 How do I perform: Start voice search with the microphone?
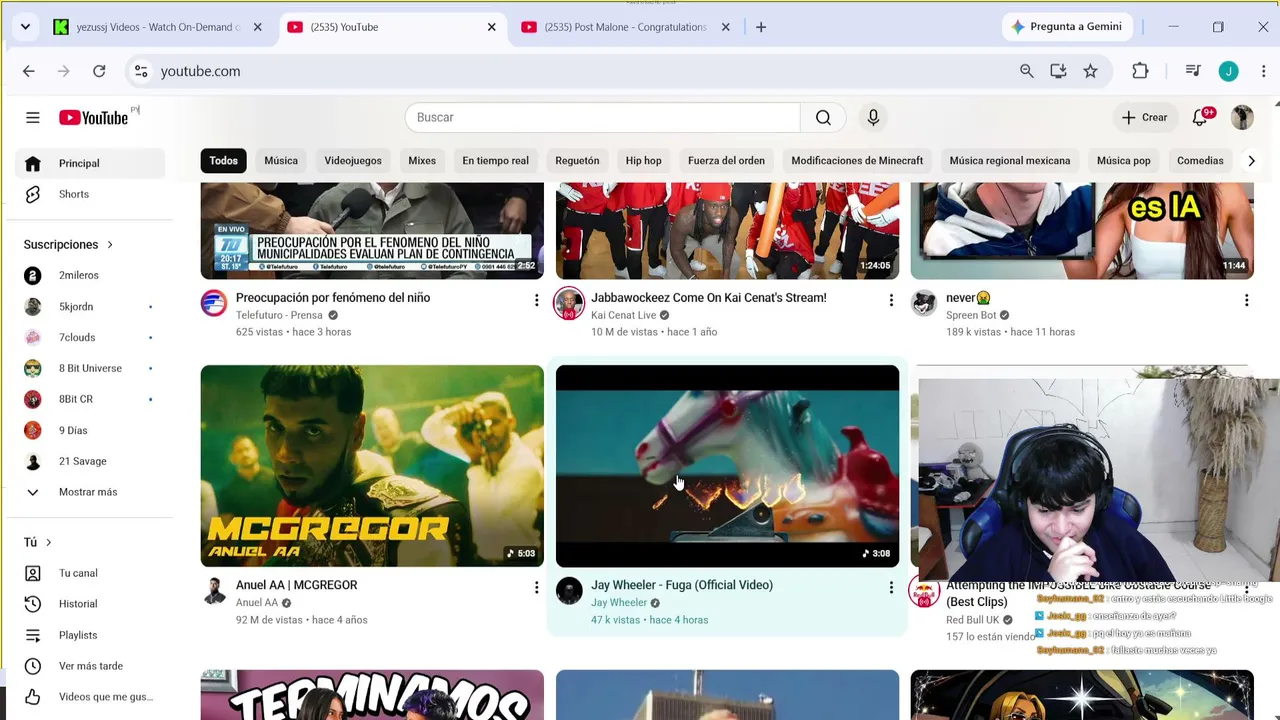pyautogui.click(x=873, y=118)
